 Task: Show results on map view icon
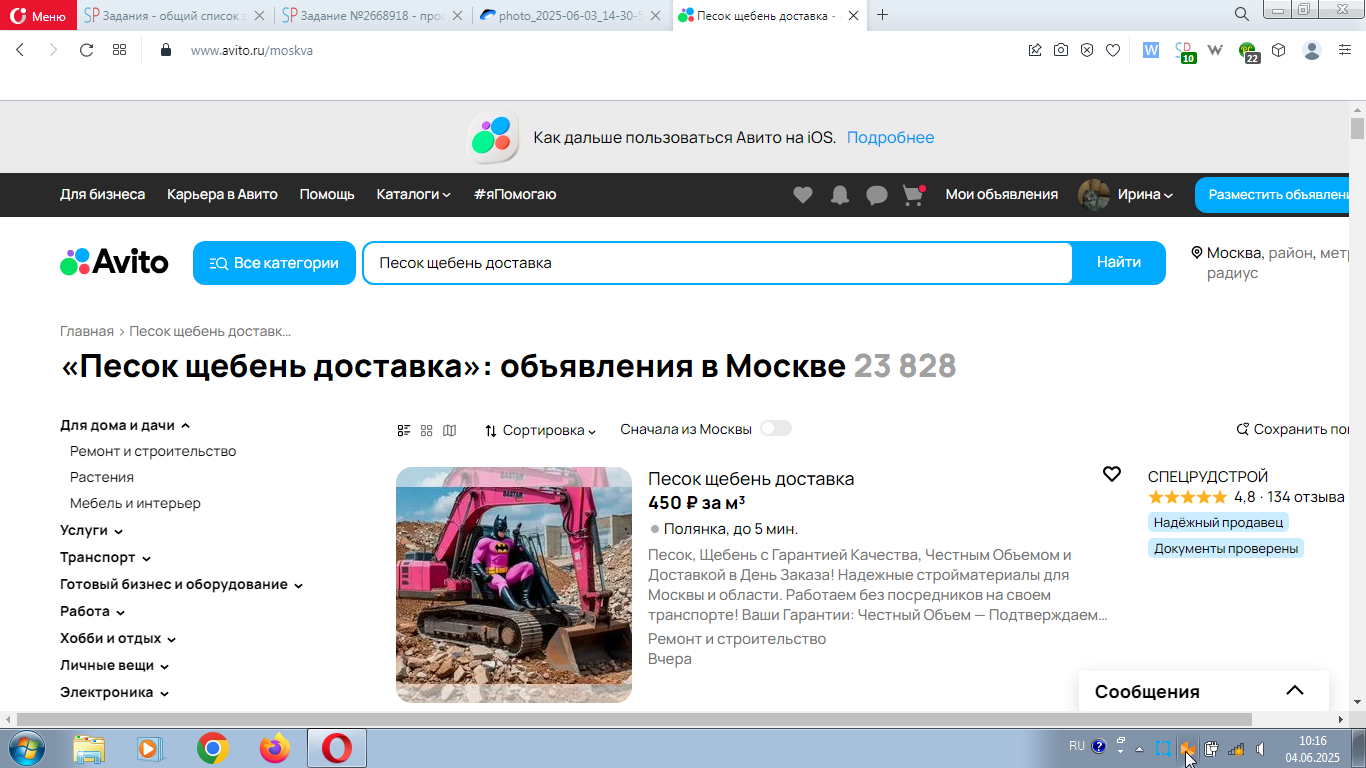pos(450,430)
